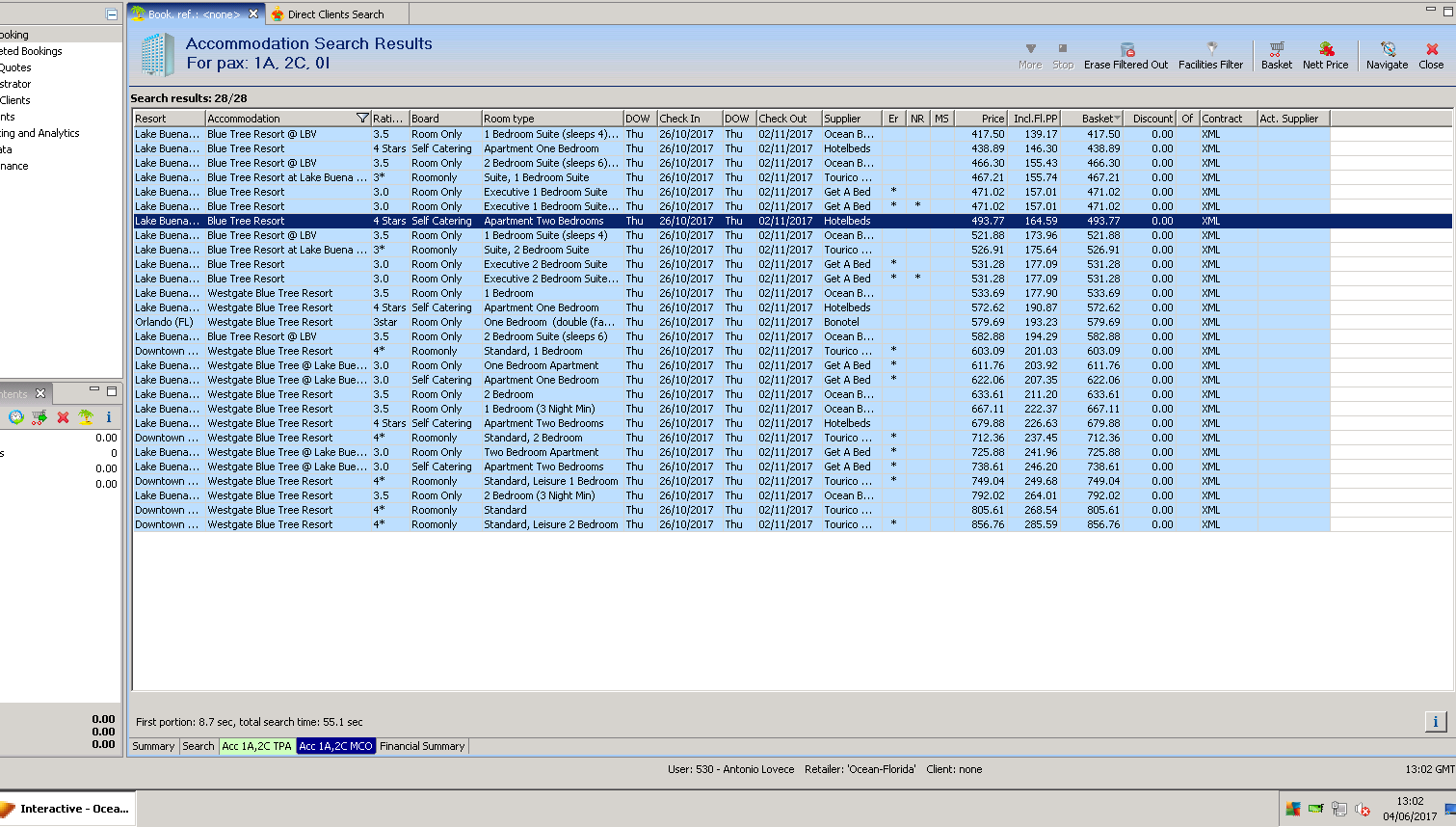This screenshot has width=1456, height=827.
Task: Click the info button at bottom right
Action: [x=1435, y=721]
